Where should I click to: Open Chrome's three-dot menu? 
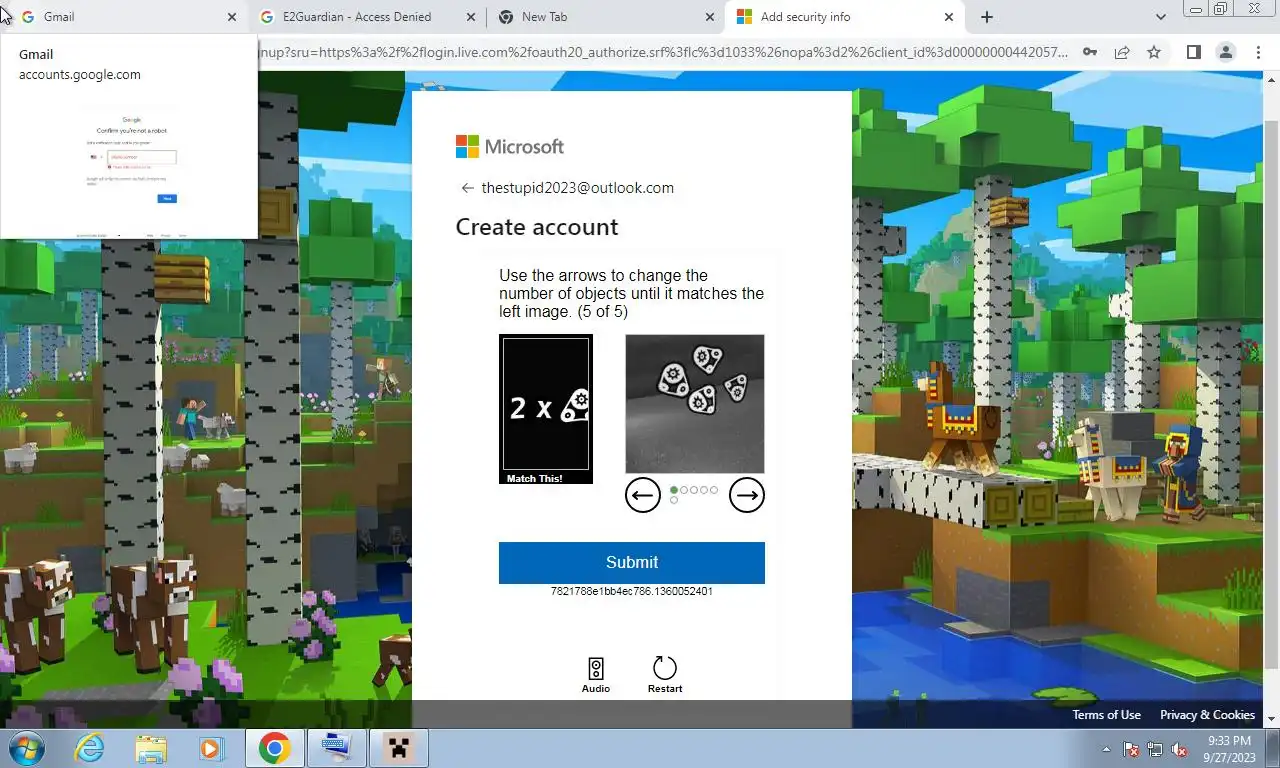1258,52
